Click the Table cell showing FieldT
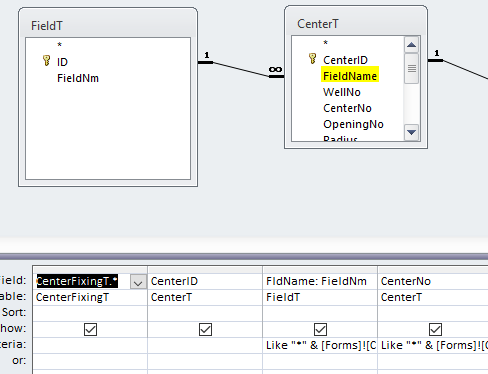This screenshot has width=488, height=374. click(320, 297)
